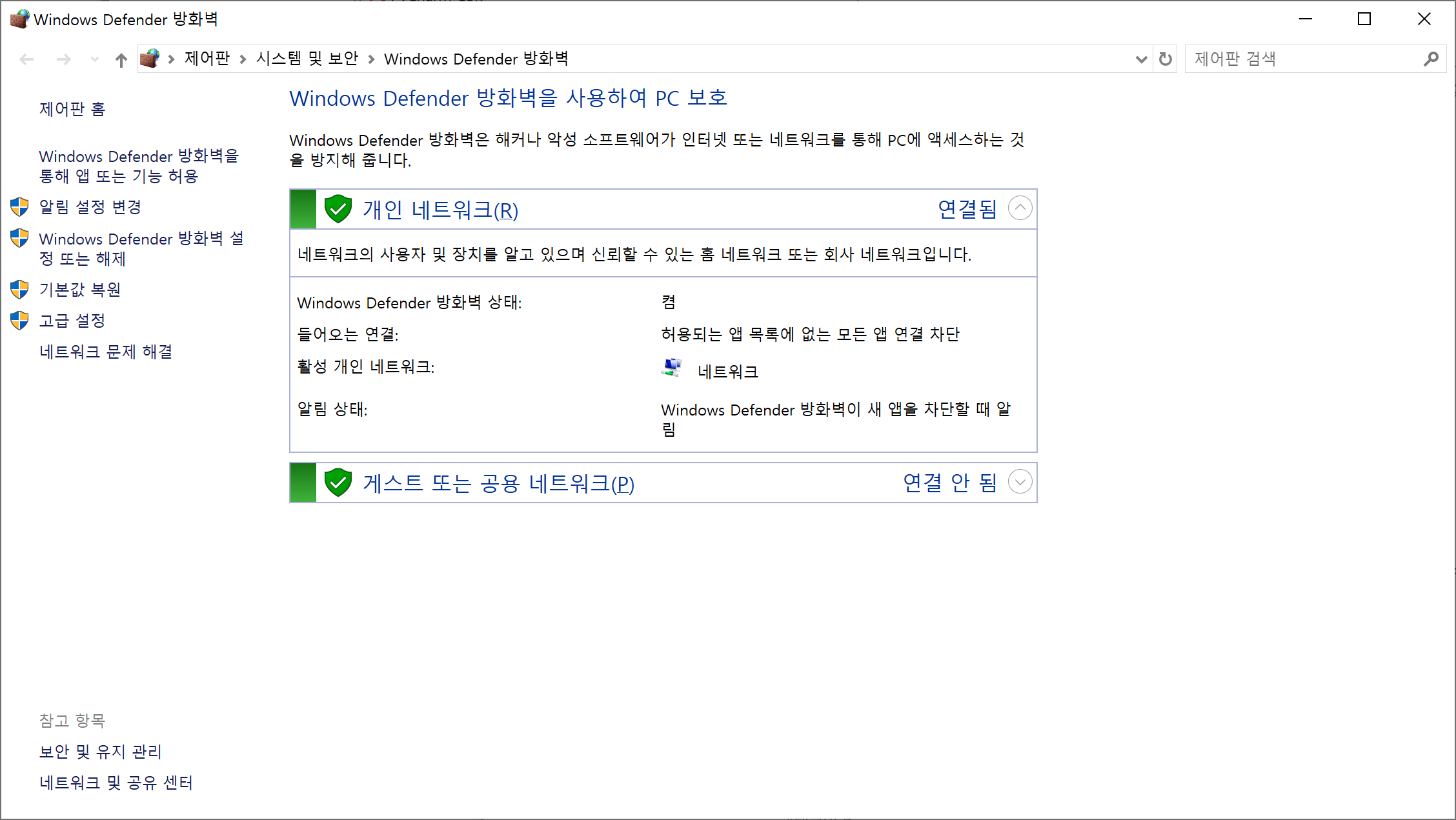Go to 제어판 in the breadcrumb

207,59
